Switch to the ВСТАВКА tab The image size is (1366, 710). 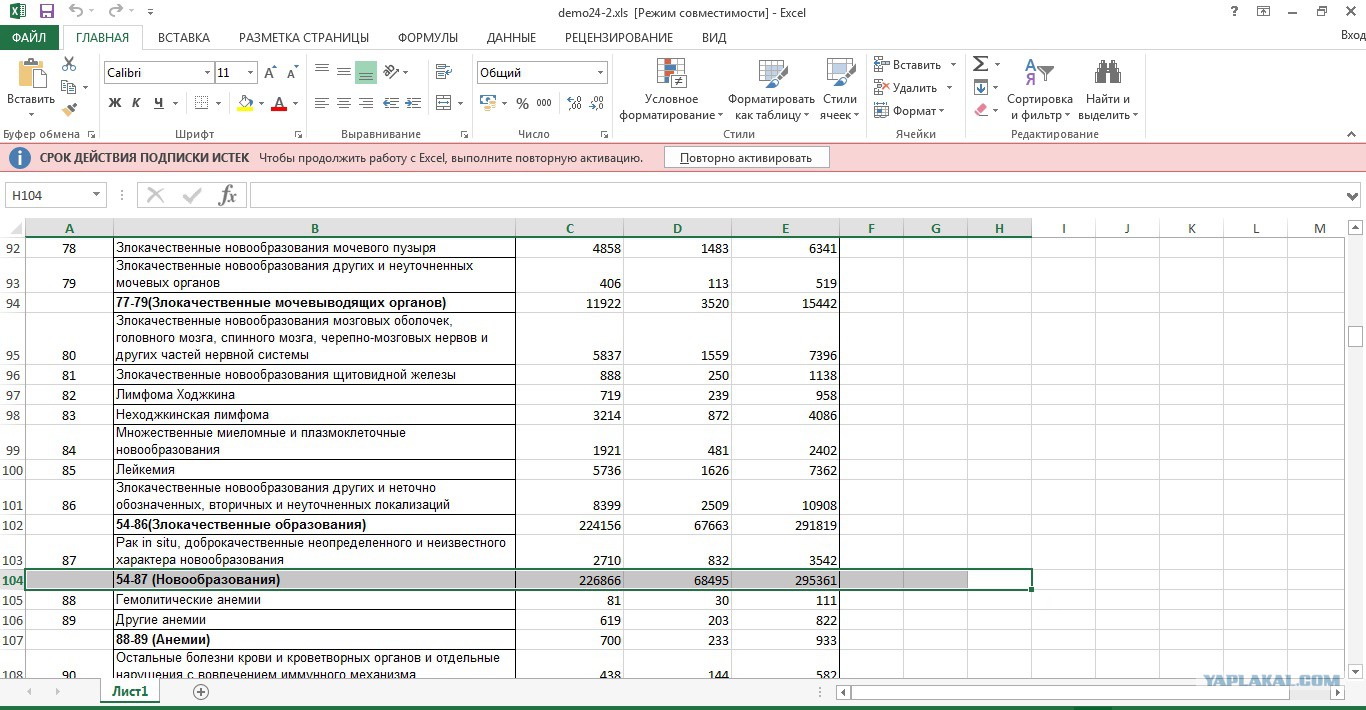184,38
